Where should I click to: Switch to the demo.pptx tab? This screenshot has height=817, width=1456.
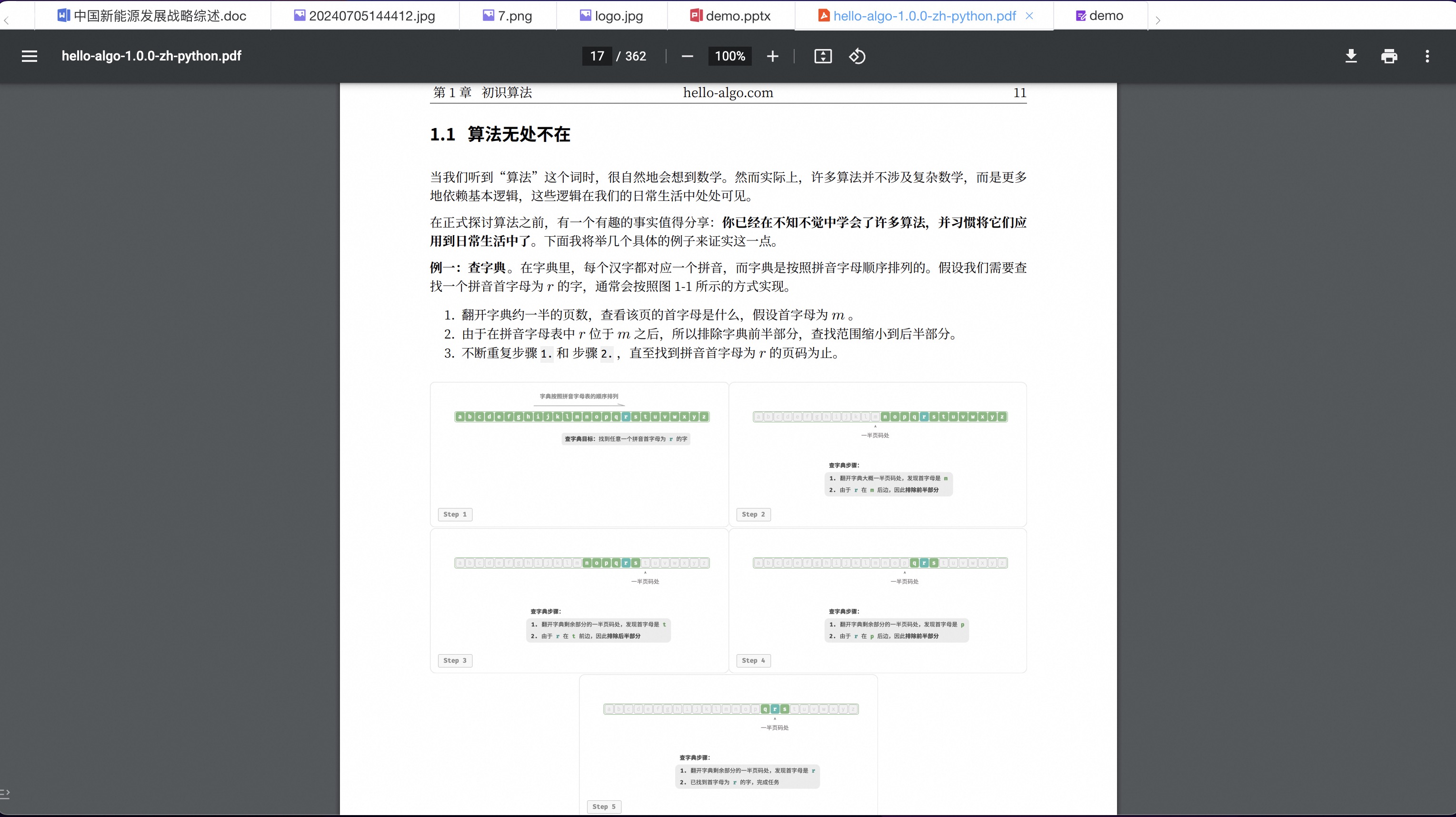point(730,16)
